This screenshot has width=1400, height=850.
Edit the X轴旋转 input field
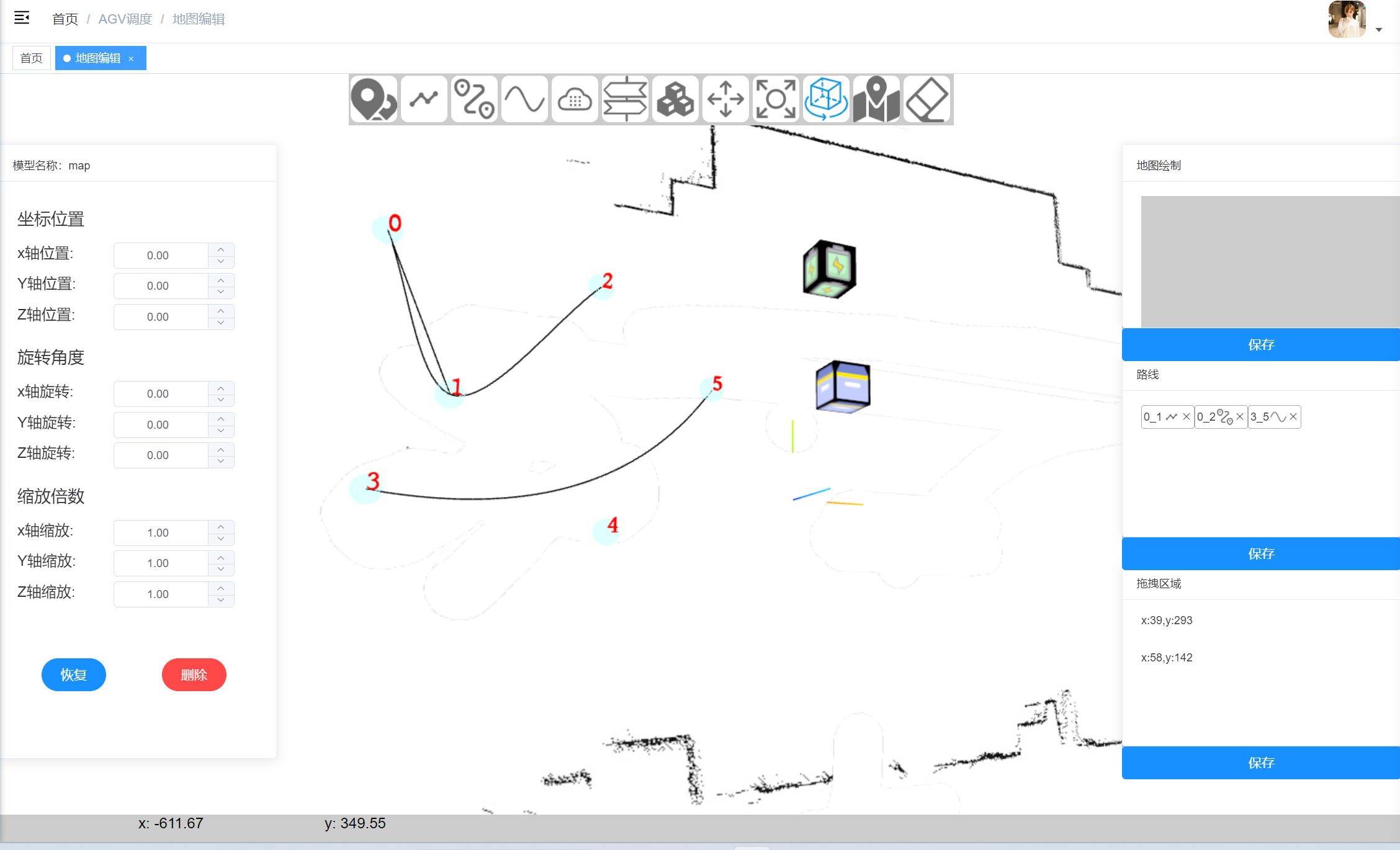click(161, 394)
